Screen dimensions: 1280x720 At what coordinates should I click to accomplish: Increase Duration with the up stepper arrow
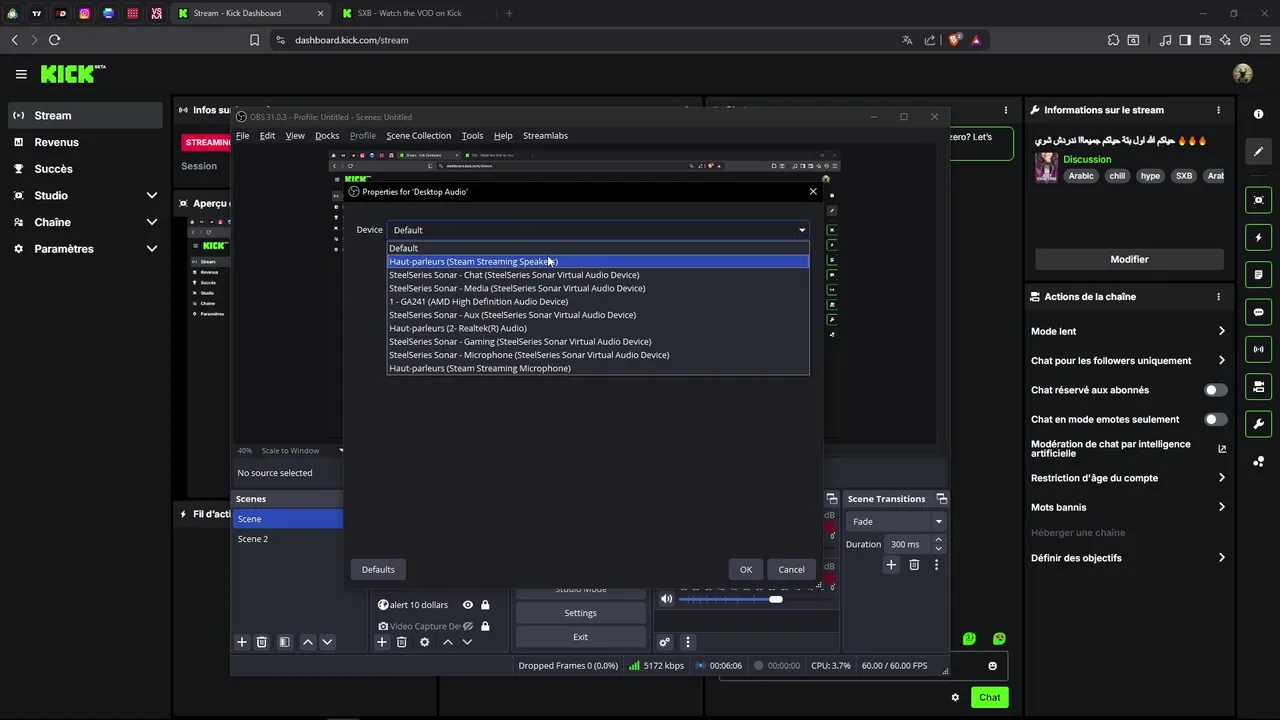click(x=938, y=540)
